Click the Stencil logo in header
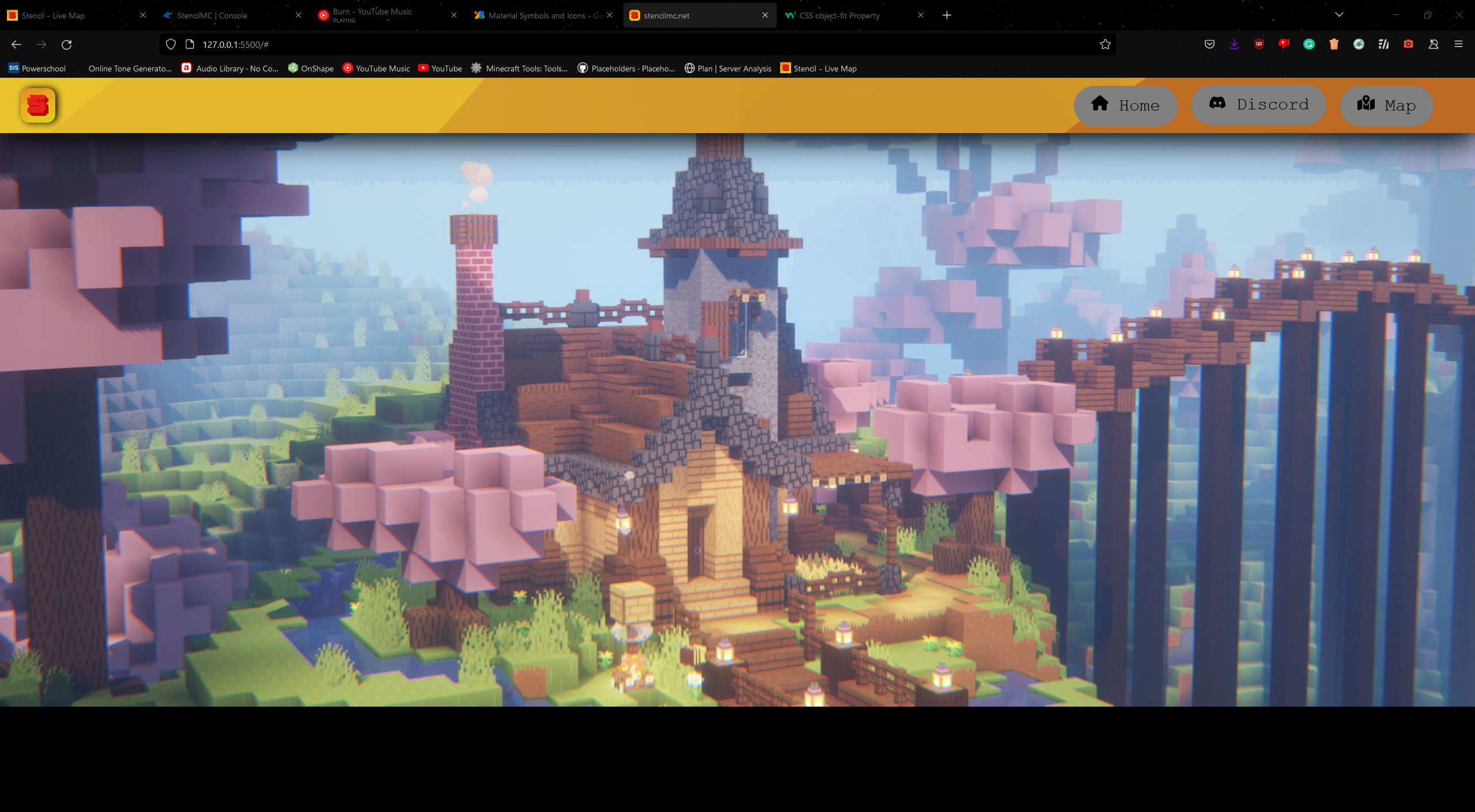Image resolution: width=1475 pixels, height=812 pixels. click(x=38, y=105)
